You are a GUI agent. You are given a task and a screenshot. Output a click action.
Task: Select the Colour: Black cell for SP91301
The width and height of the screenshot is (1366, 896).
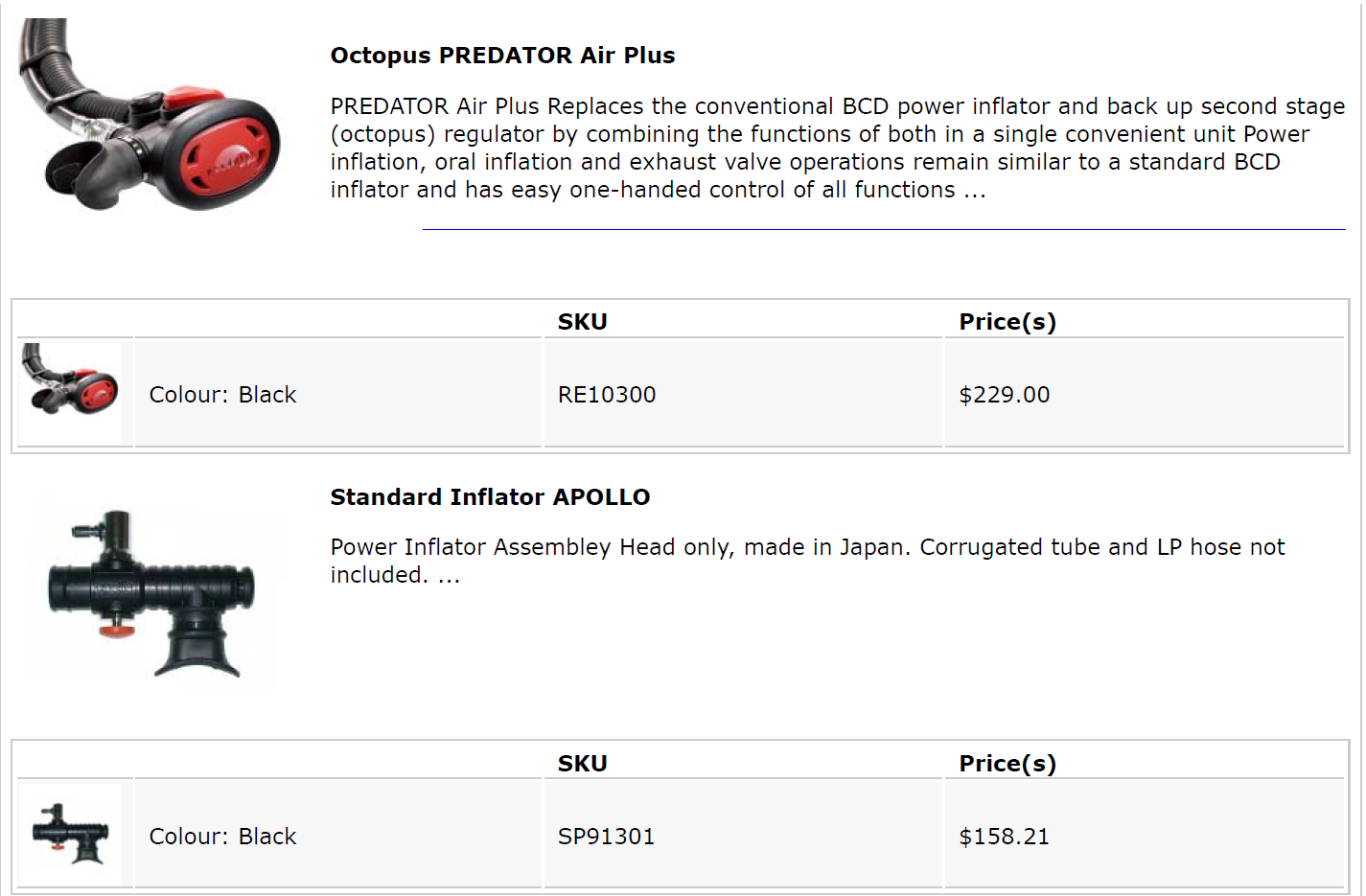click(x=338, y=836)
